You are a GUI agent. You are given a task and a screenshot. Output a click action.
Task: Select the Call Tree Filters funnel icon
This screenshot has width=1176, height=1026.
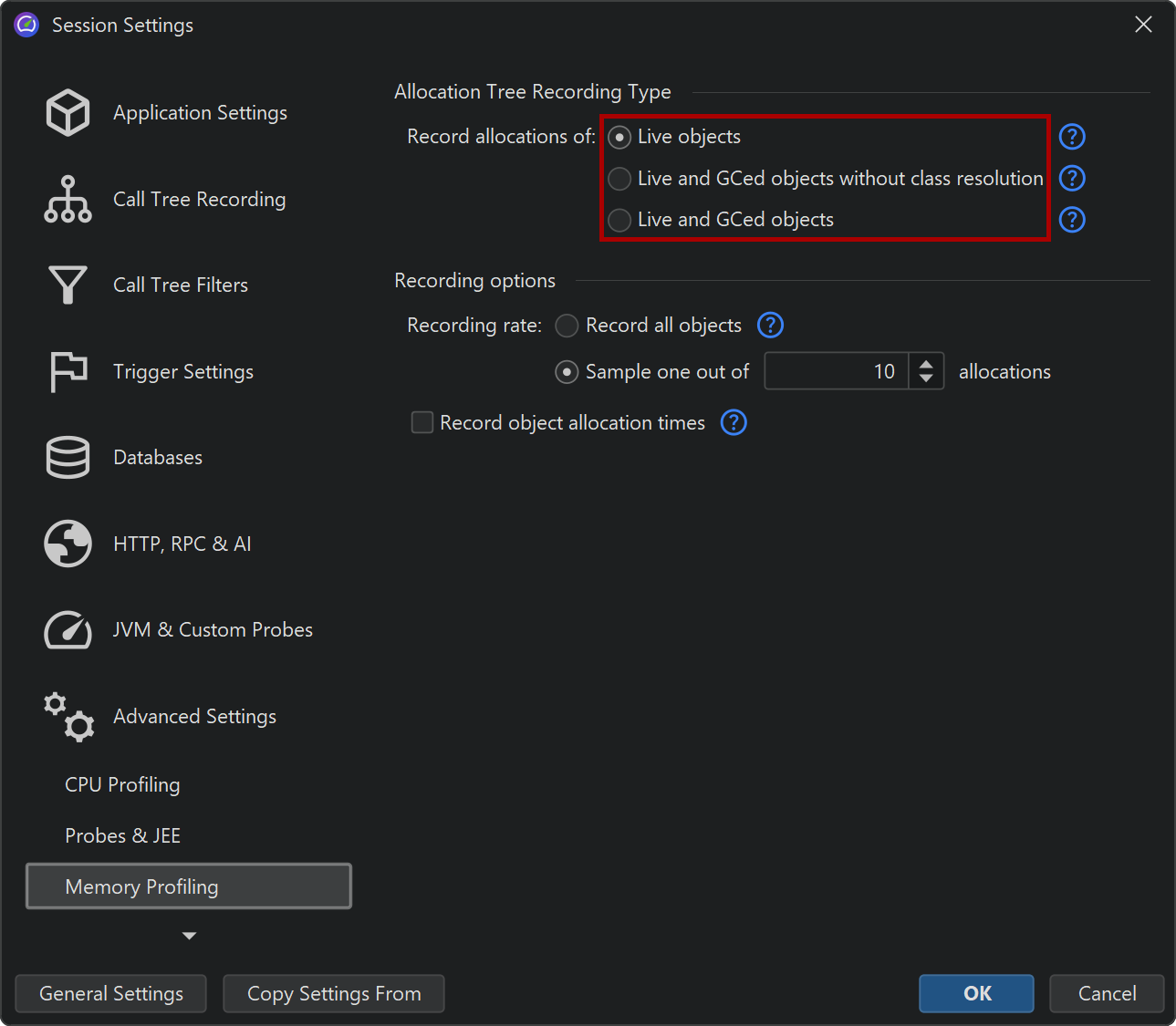(x=68, y=285)
